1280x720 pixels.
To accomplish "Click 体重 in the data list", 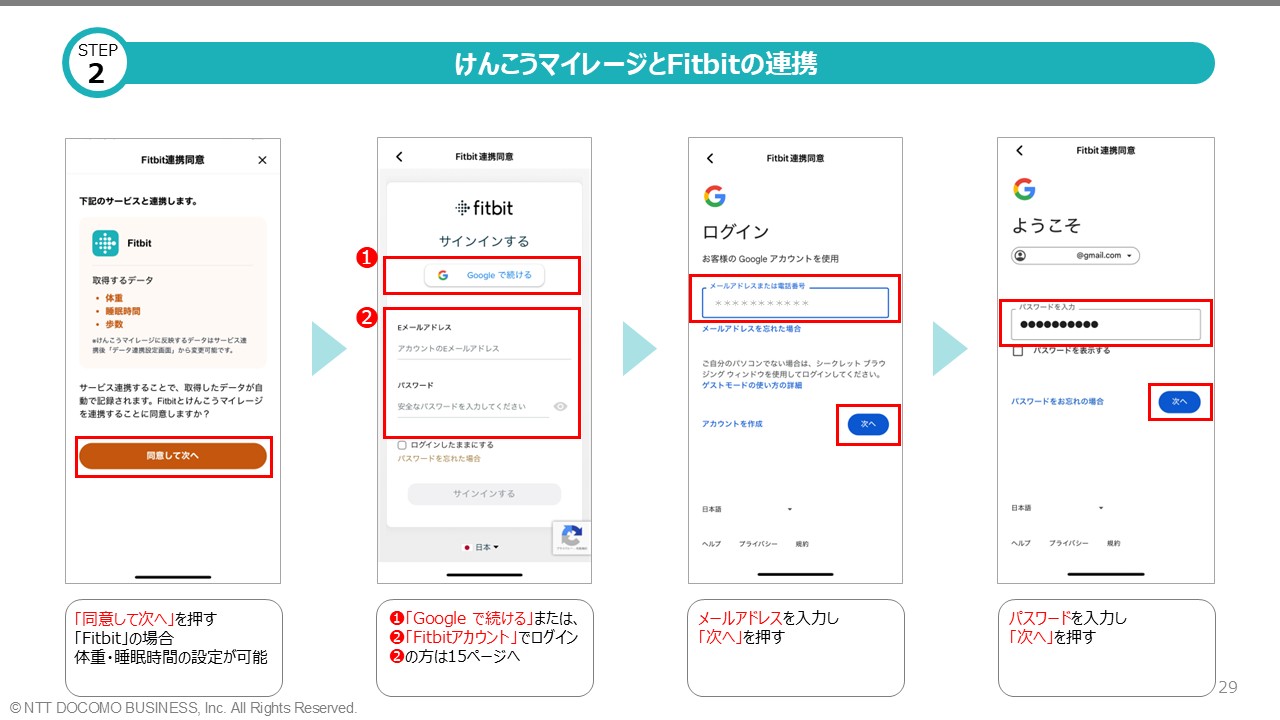I will pyautogui.click(x=113, y=298).
